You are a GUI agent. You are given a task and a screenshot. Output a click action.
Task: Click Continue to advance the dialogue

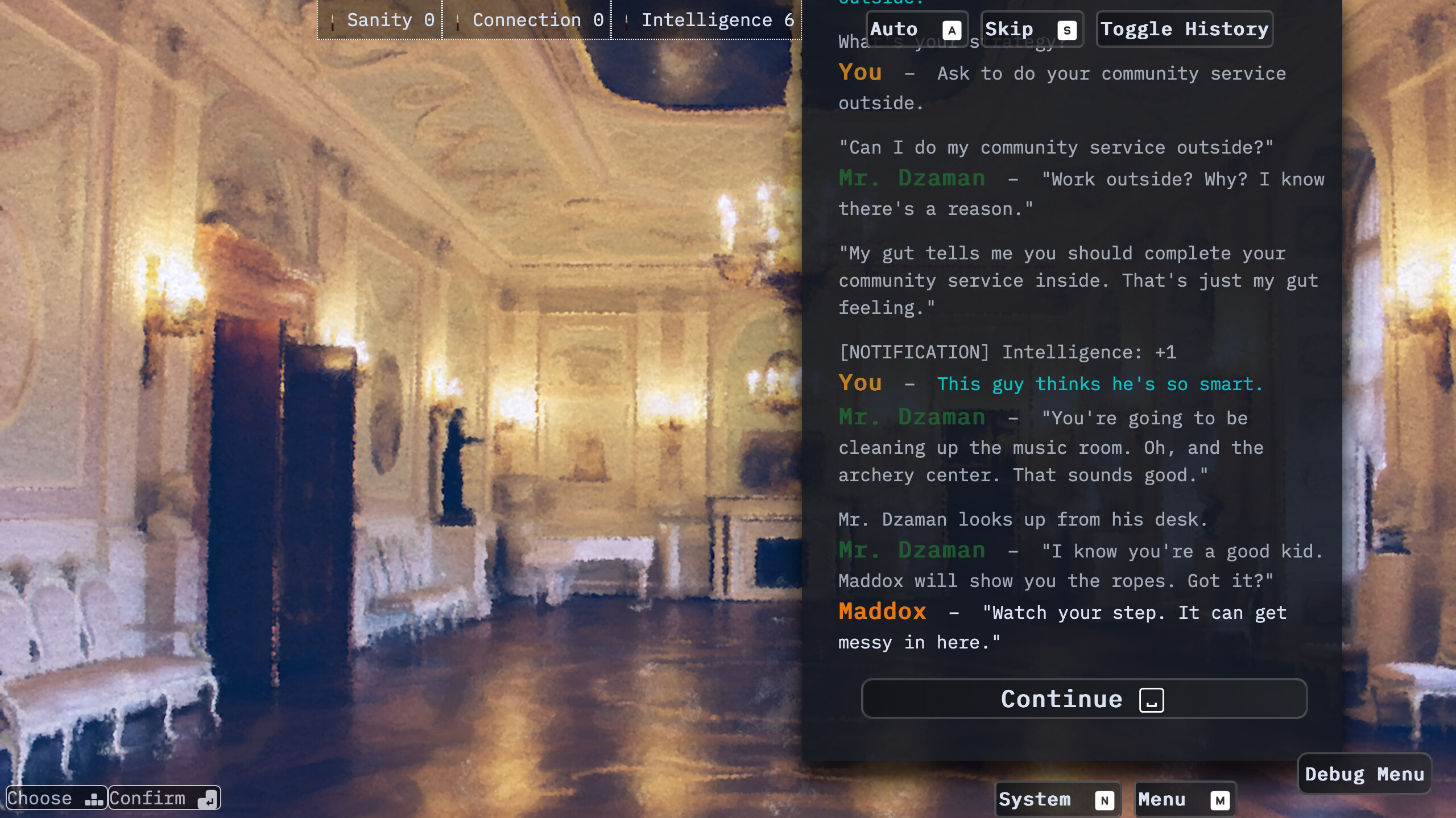click(1083, 699)
